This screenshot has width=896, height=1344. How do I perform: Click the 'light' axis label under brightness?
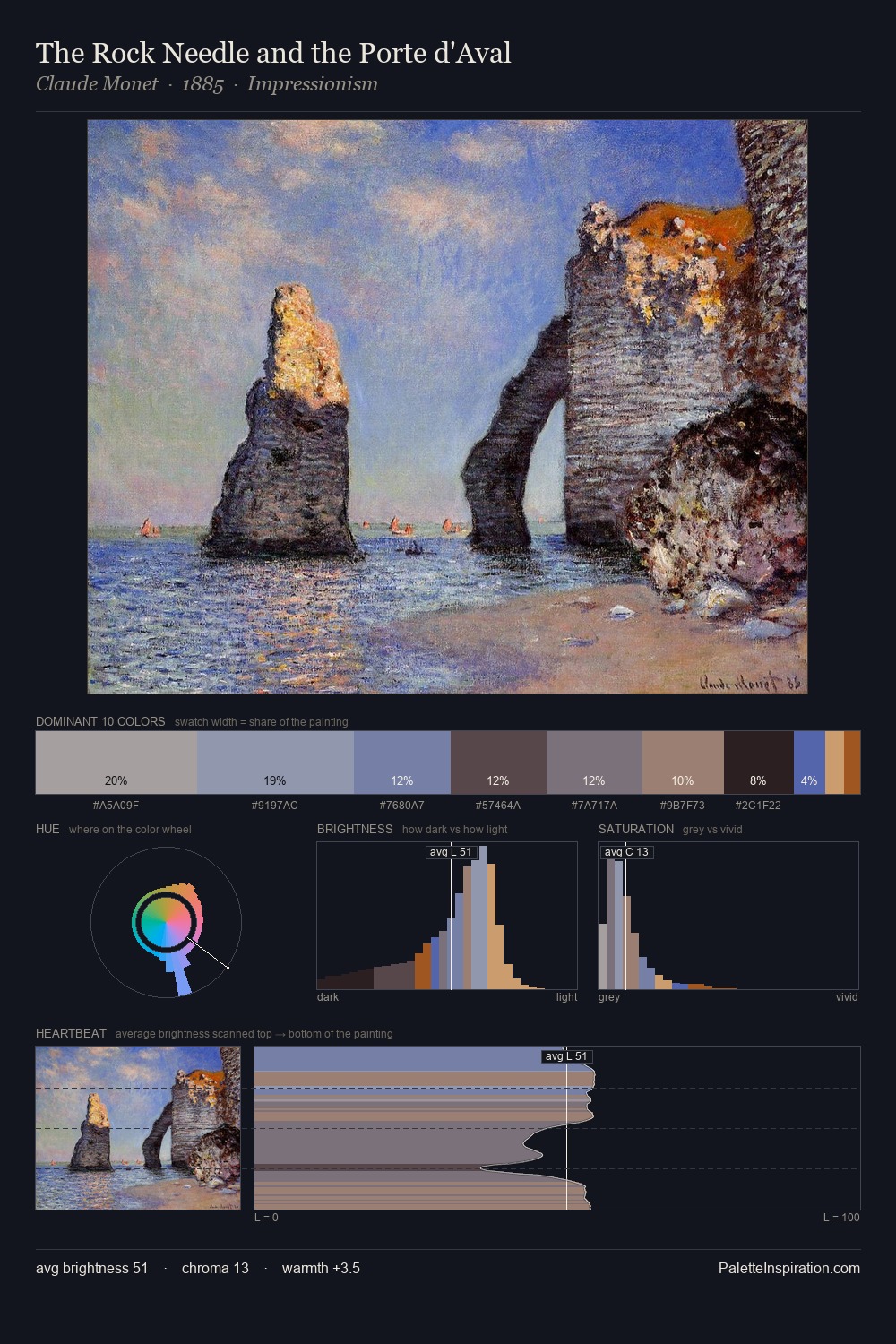coord(566,997)
